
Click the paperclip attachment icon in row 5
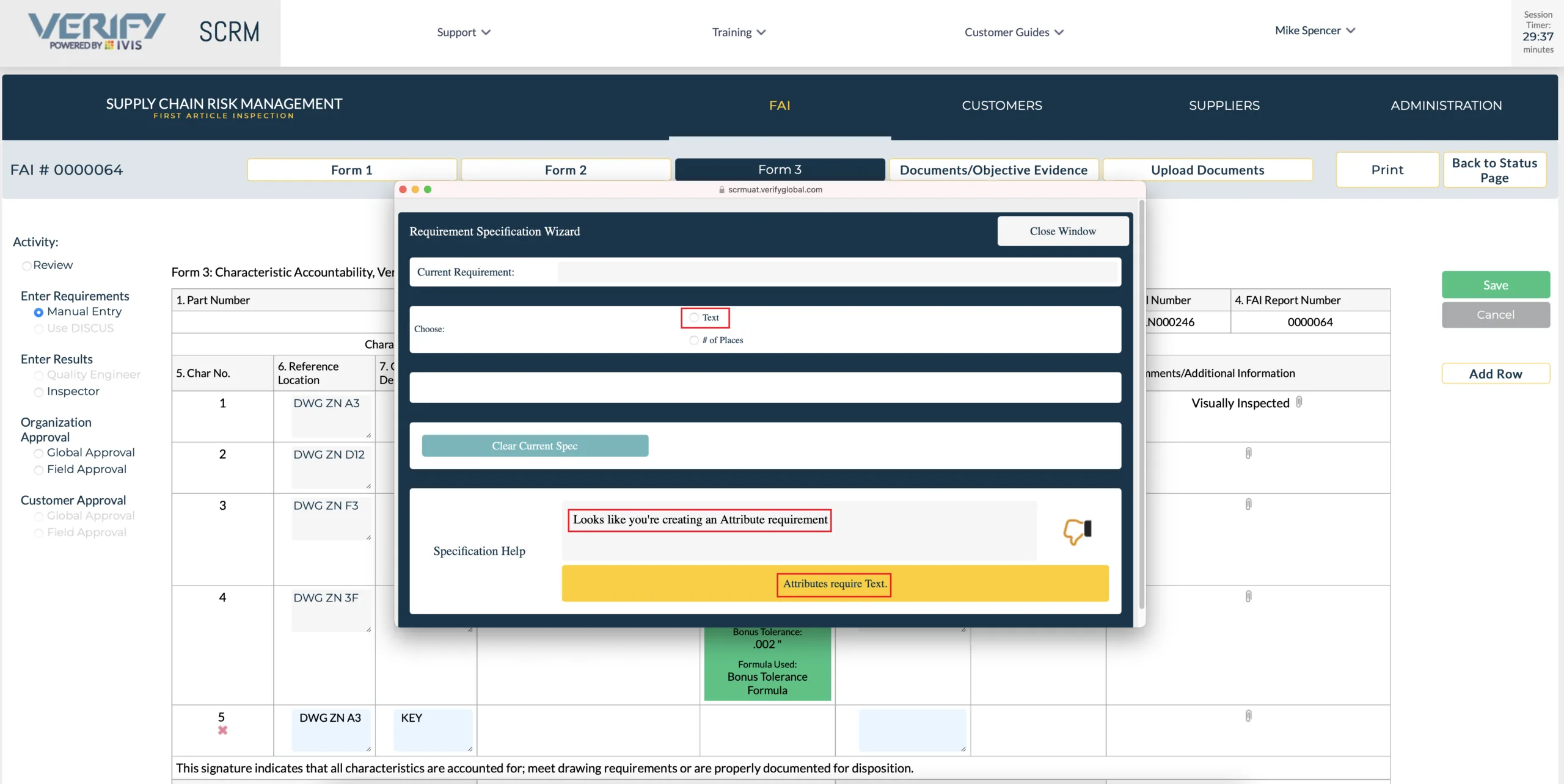click(1248, 716)
